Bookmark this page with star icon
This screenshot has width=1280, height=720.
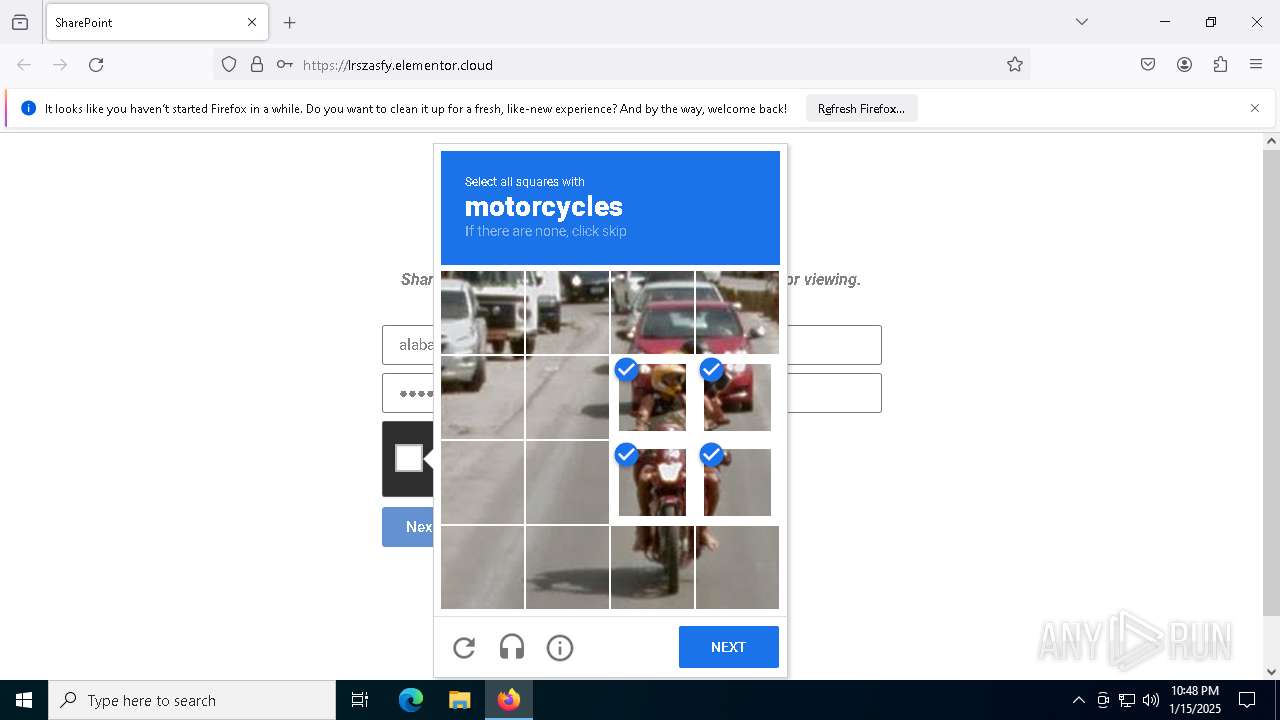pyautogui.click(x=1015, y=65)
